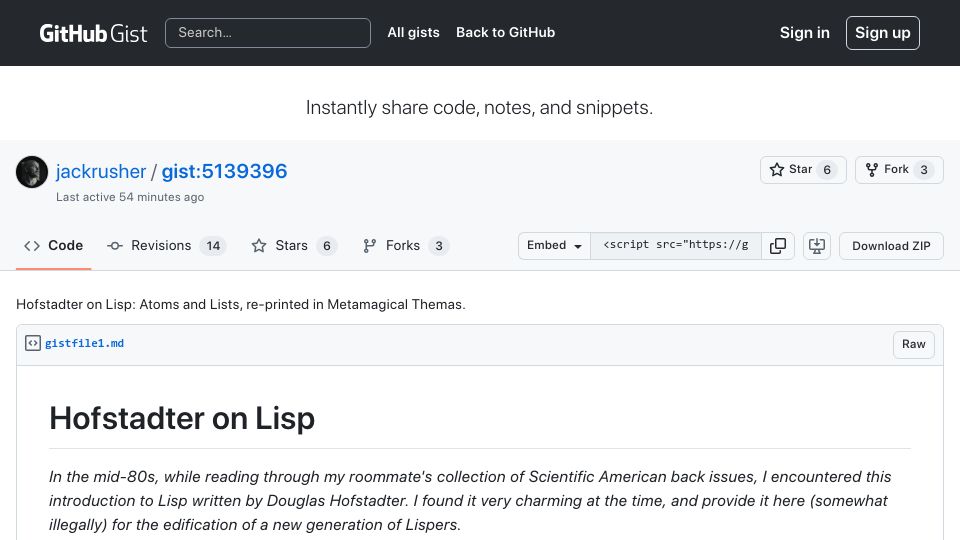Open the Stars tab
The height and width of the screenshot is (540, 960).
(294, 246)
